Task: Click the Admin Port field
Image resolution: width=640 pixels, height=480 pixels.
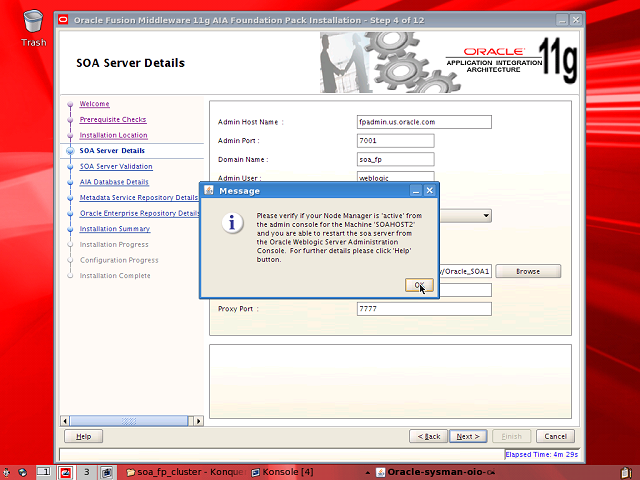Action: pyautogui.click(x=396, y=140)
